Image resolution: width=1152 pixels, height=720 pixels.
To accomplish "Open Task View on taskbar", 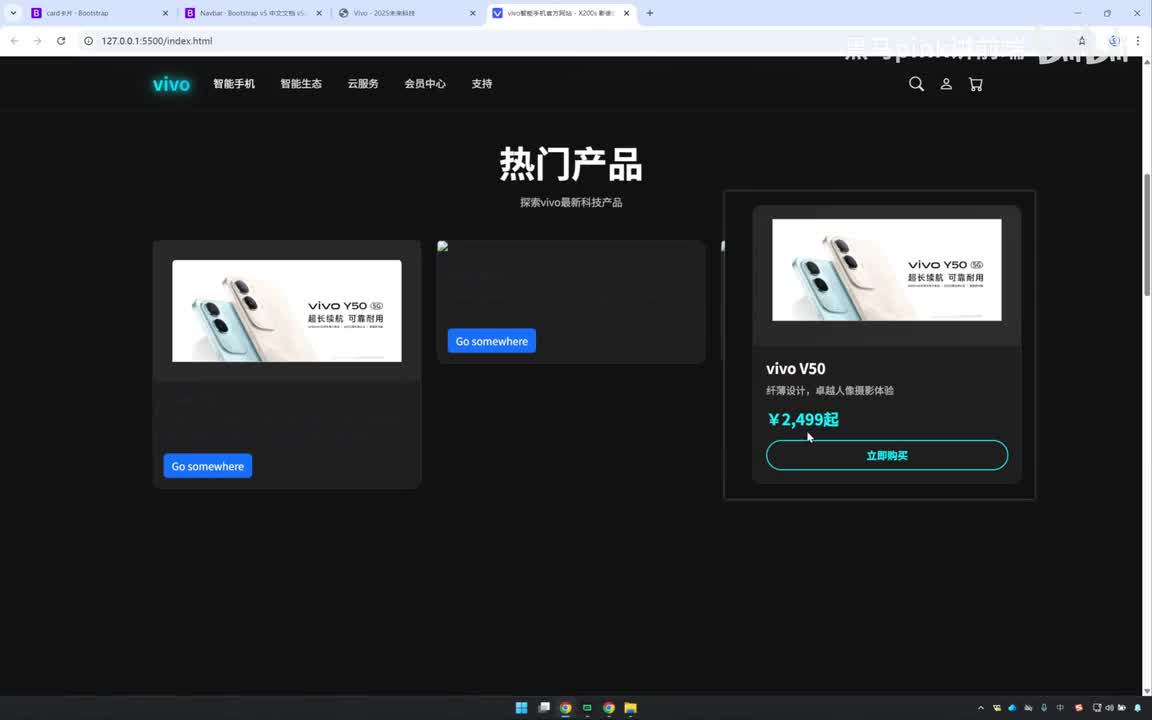I will coord(544,708).
